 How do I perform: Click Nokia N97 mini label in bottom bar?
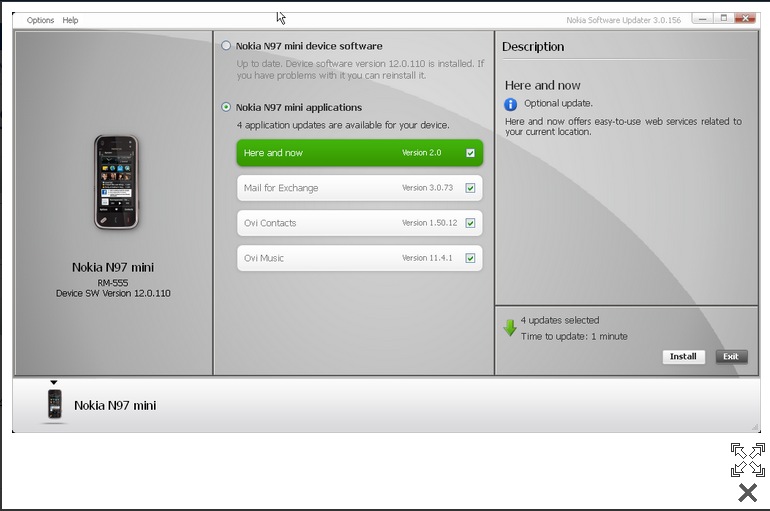coord(115,405)
